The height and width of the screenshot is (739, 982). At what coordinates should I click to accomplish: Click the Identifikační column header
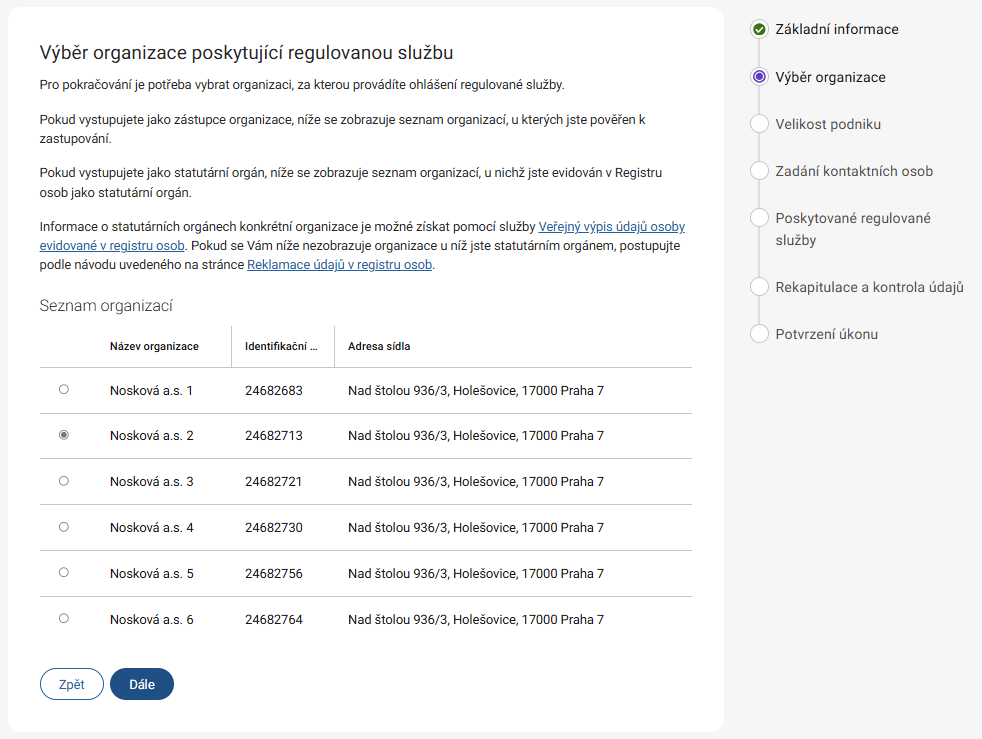click(x=281, y=347)
